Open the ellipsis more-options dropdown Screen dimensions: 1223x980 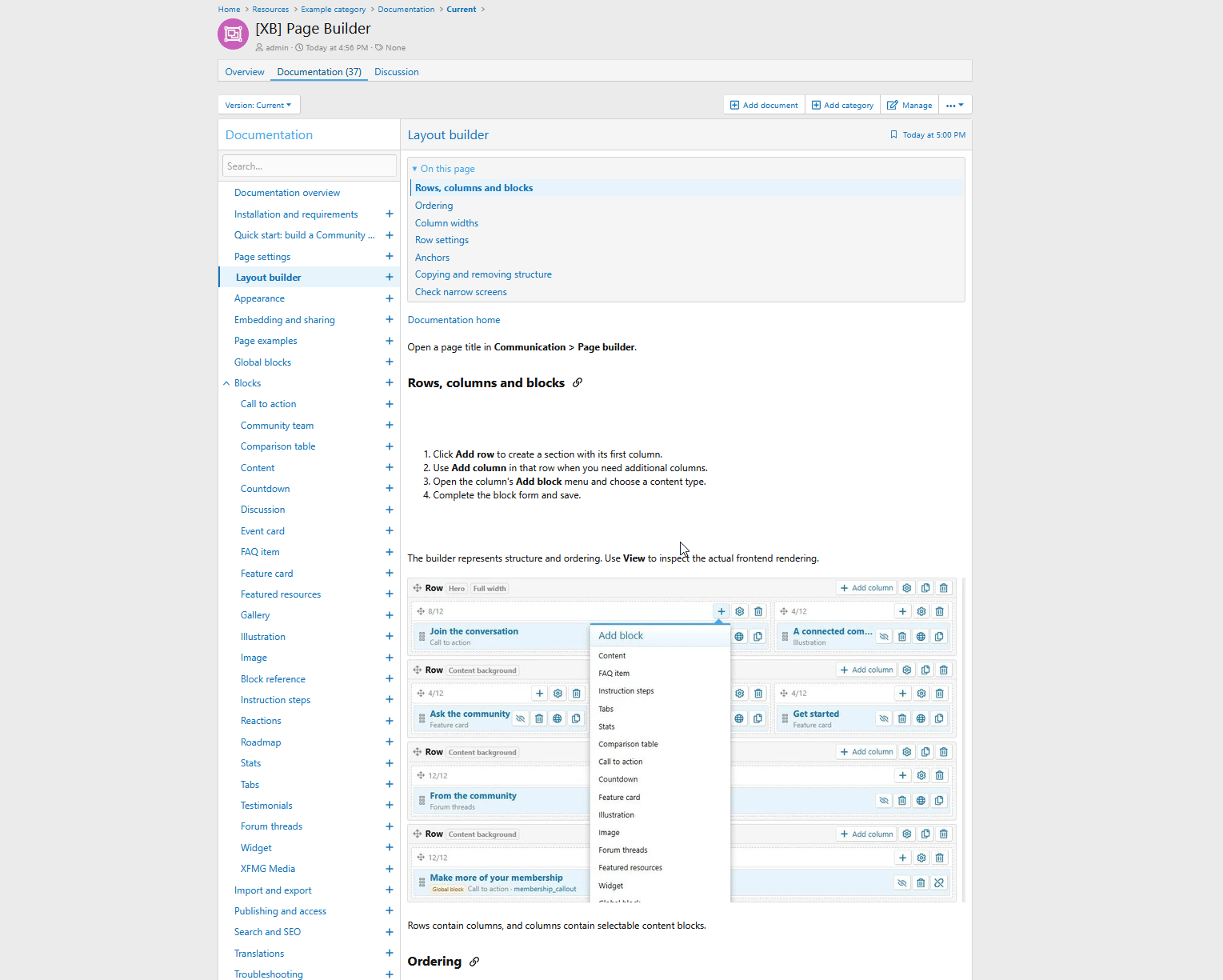955,105
